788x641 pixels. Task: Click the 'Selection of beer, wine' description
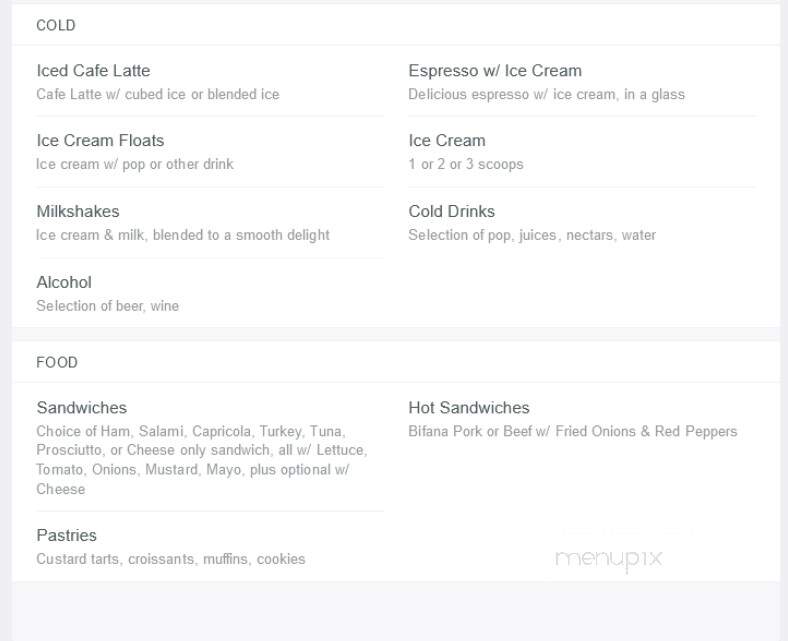coord(108,306)
